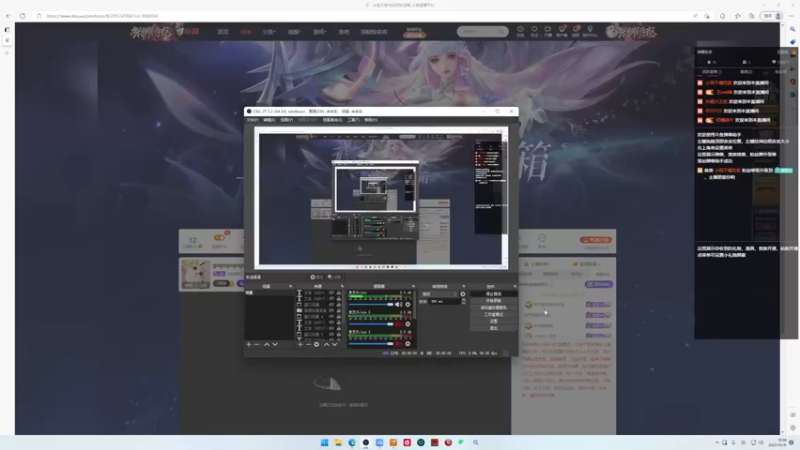Toggle visibility eye of the first 窗口采集 source
The height and width of the screenshot is (450, 800).
tap(331, 305)
